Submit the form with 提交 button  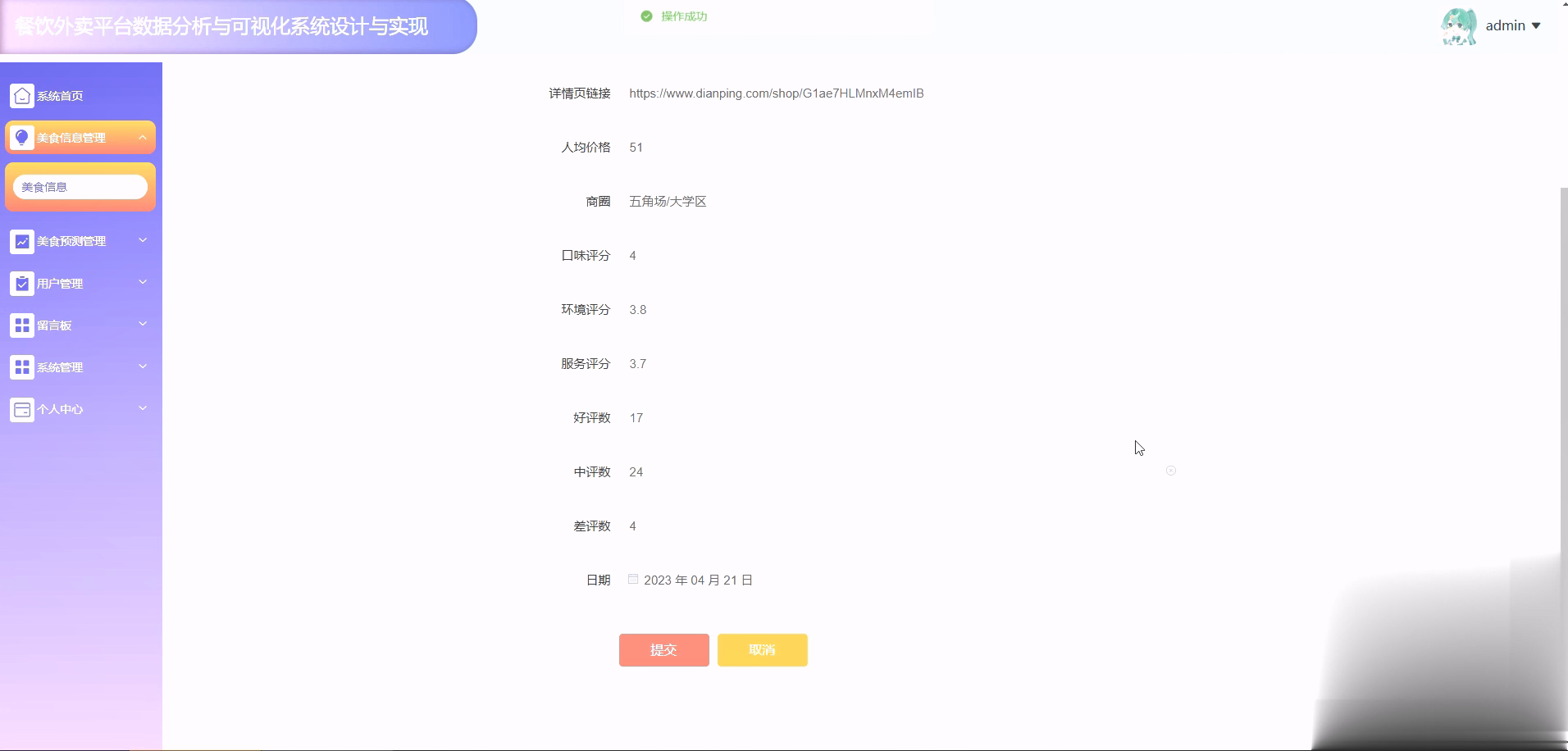click(664, 650)
